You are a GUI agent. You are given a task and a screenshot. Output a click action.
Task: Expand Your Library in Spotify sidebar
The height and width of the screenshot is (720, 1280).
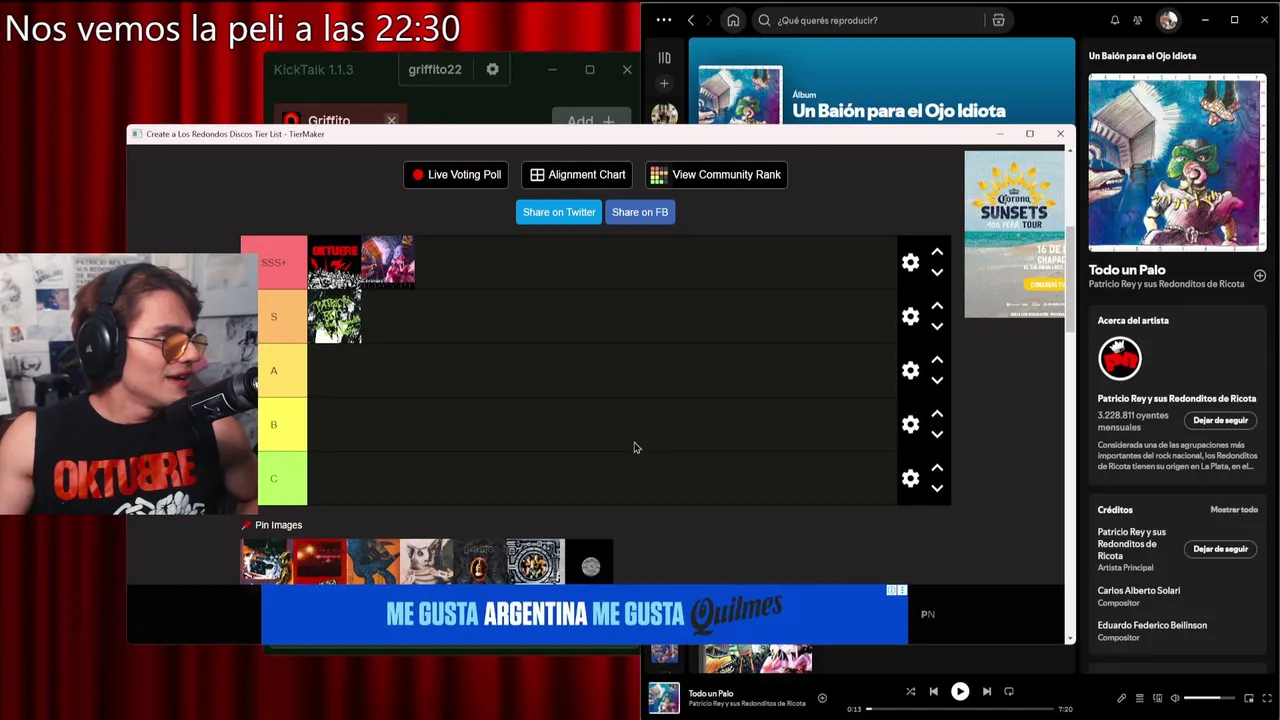click(x=664, y=58)
